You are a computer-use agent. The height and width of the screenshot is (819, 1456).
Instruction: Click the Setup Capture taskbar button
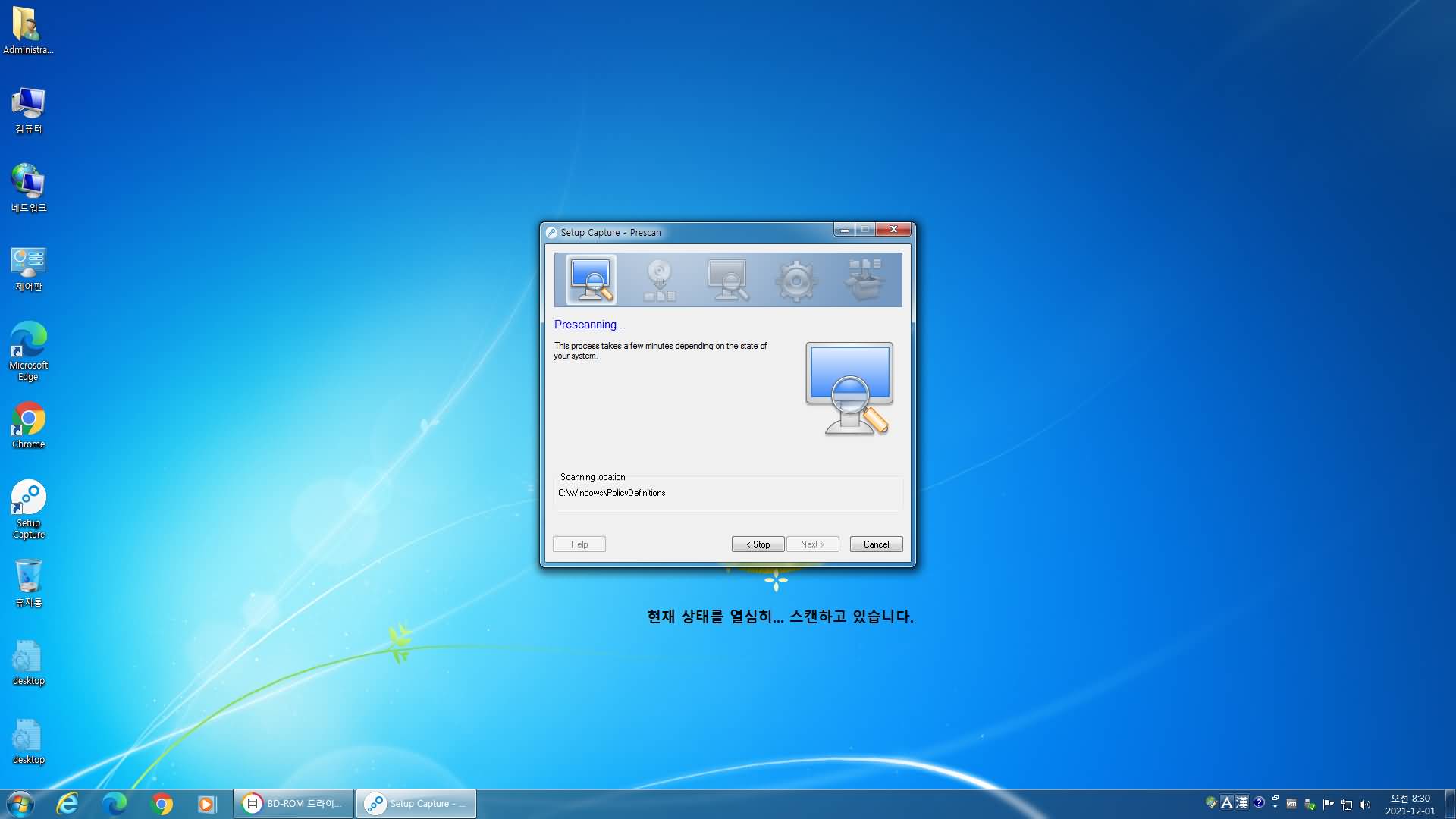click(416, 804)
